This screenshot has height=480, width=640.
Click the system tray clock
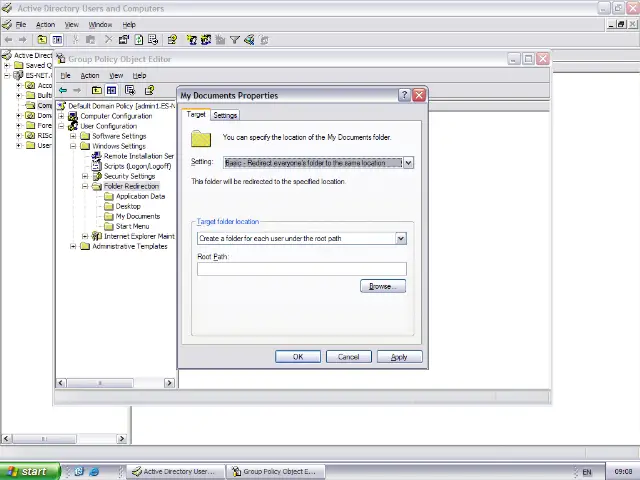click(623, 471)
